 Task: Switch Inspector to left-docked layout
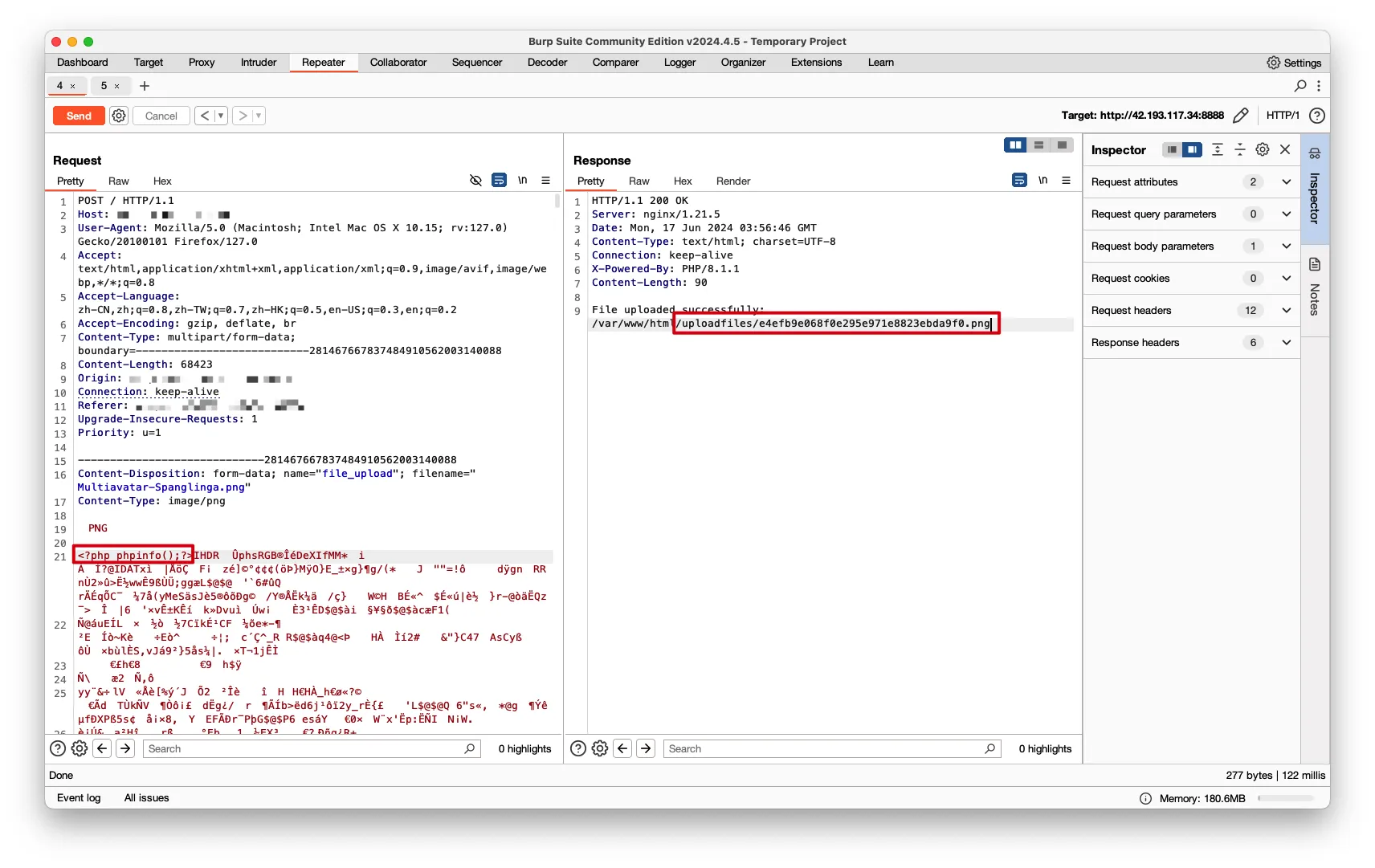pos(1173,150)
